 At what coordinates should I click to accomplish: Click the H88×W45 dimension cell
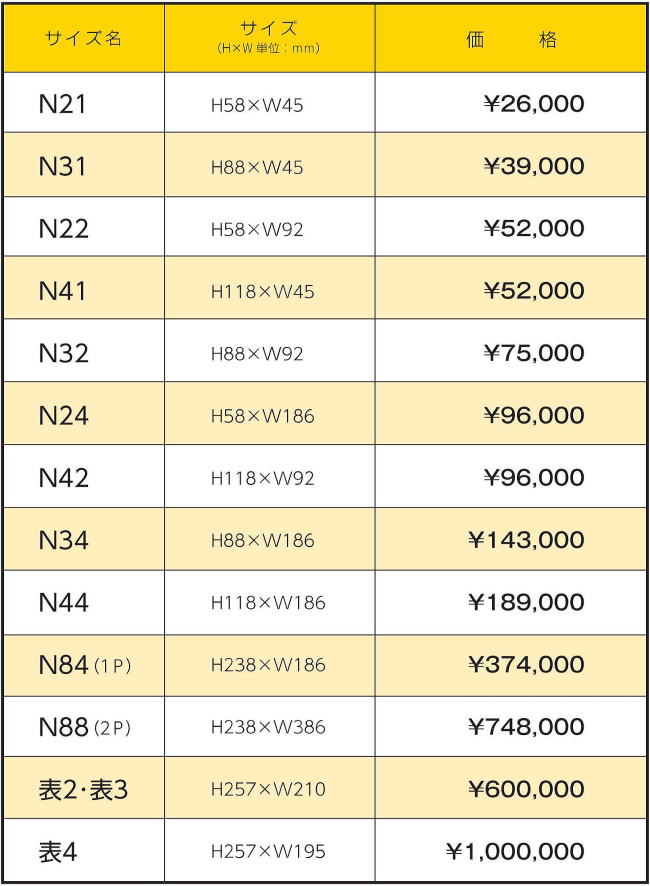257,167
